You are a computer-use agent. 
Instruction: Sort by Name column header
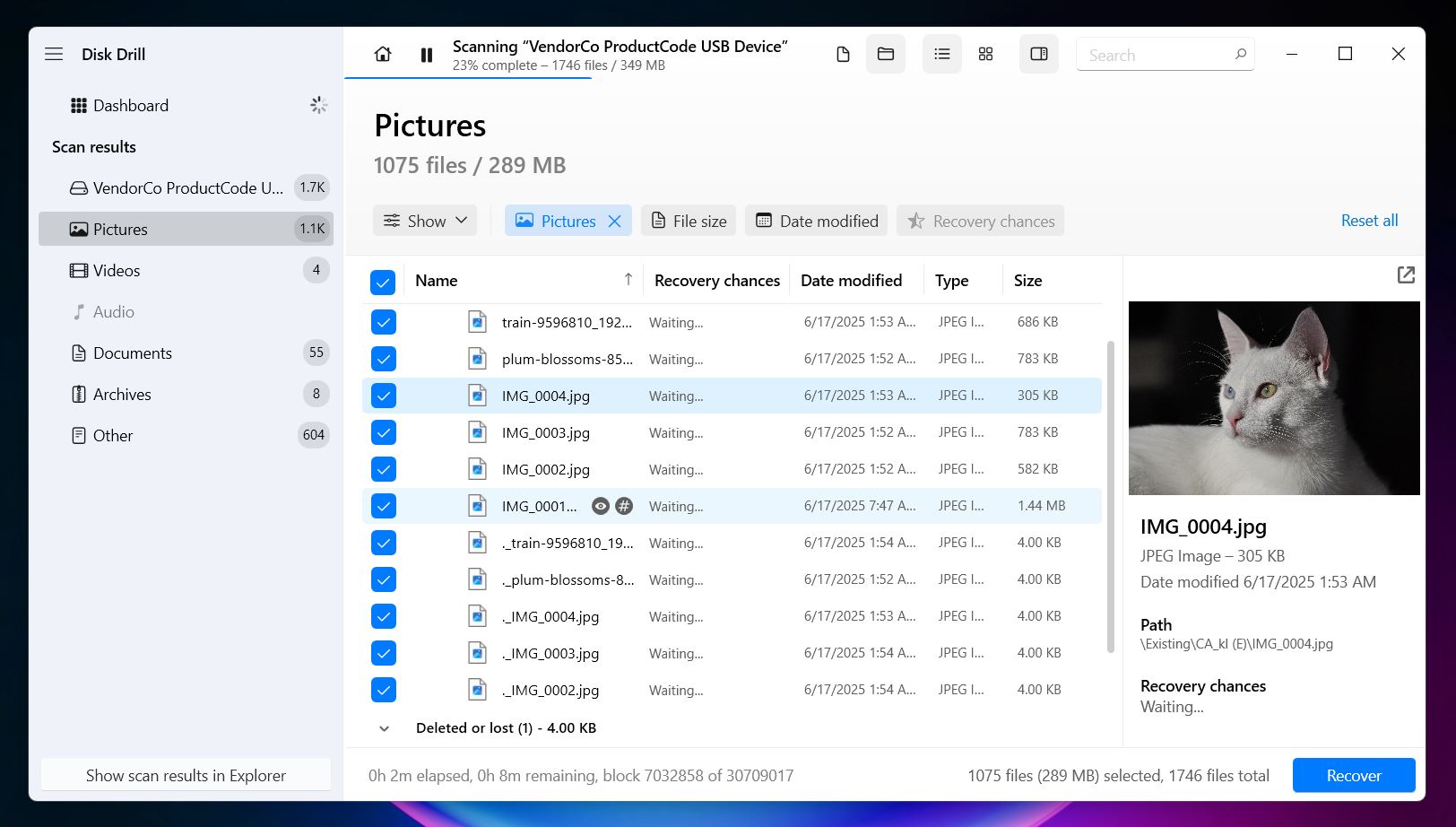[437, 281]
